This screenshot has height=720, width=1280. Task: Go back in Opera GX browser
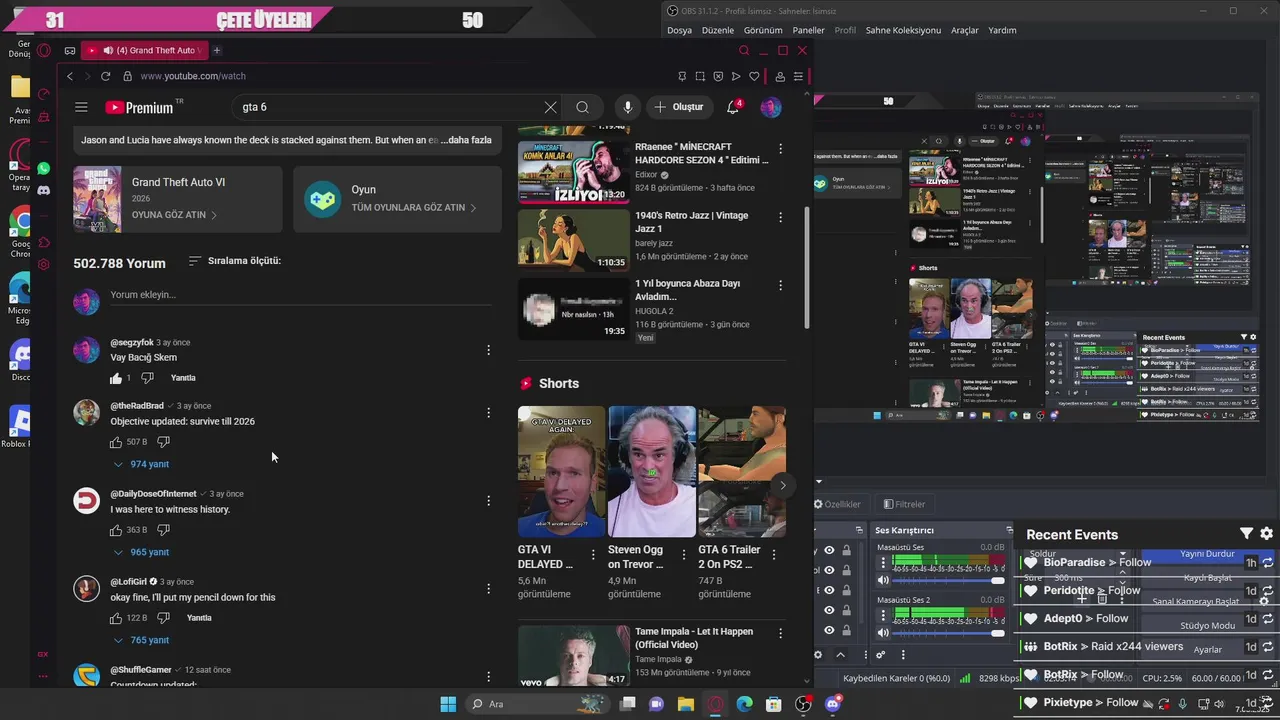pyautogui.click(x=69, y=76)
